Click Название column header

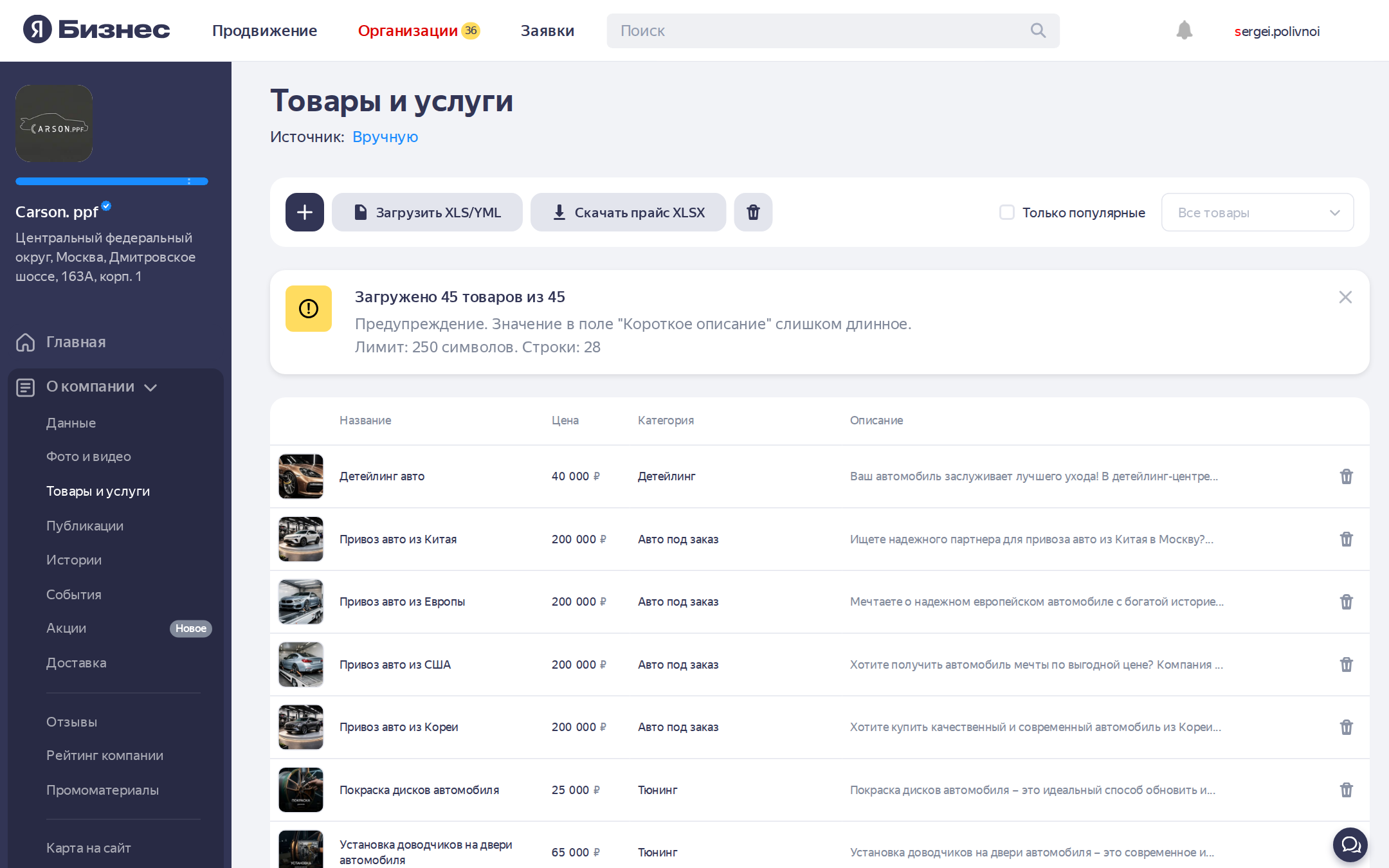tap(365, 420)
